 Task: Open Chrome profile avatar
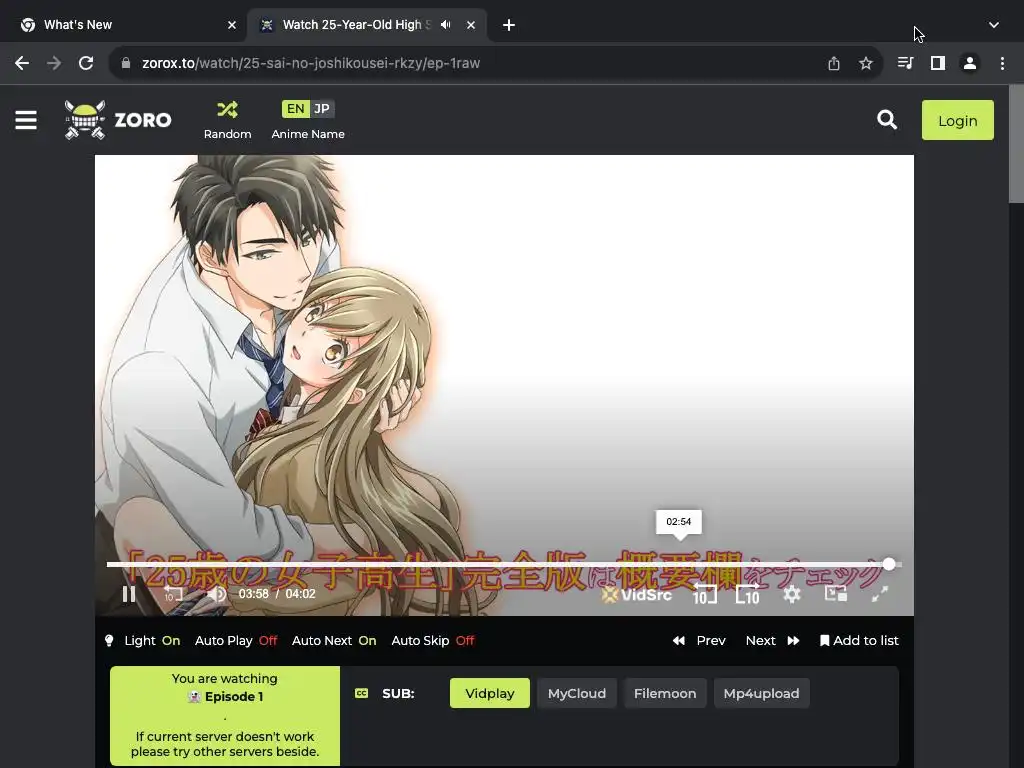[x=970, y=63]
